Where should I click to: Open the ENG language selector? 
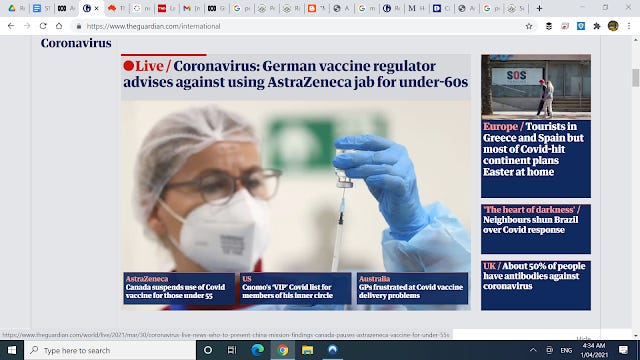click(x=566, y=350)
